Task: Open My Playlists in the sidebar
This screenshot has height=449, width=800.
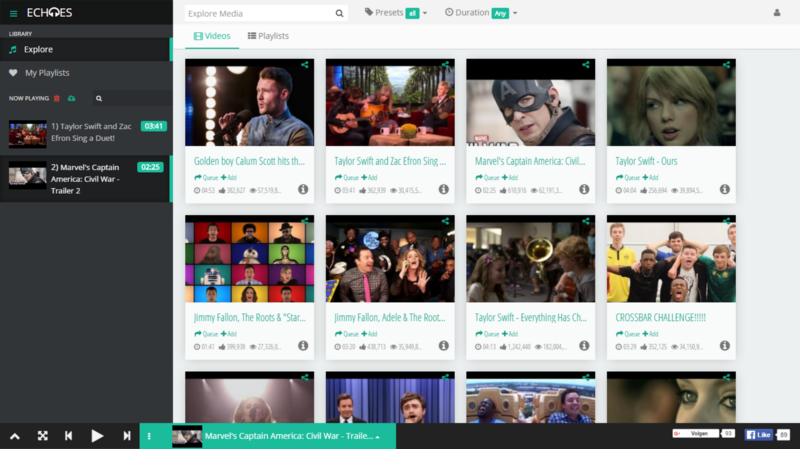Action: point(85,73)
